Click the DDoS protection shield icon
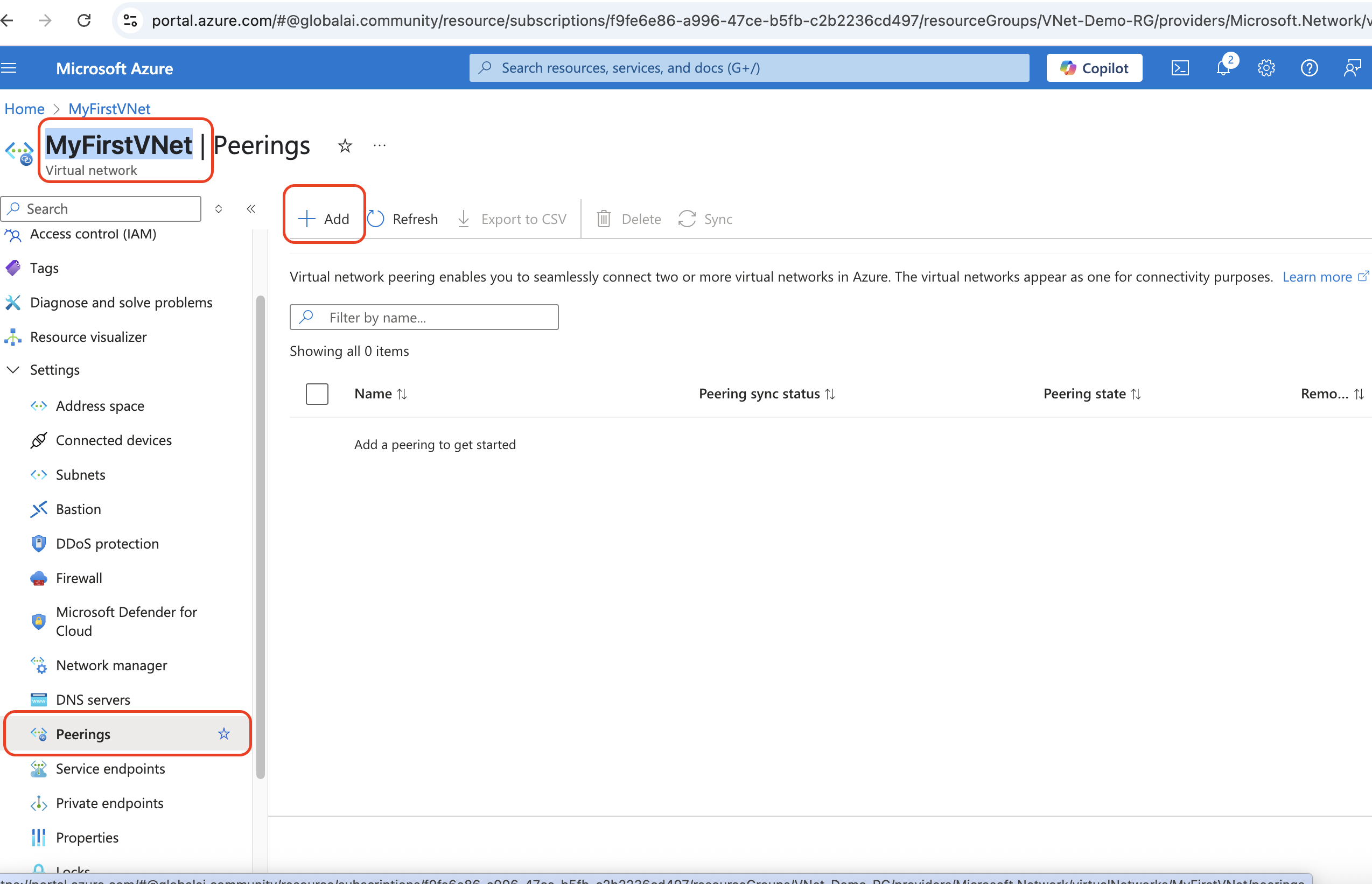The height and width of the screenshot is (884, 1372). point(38,544)
